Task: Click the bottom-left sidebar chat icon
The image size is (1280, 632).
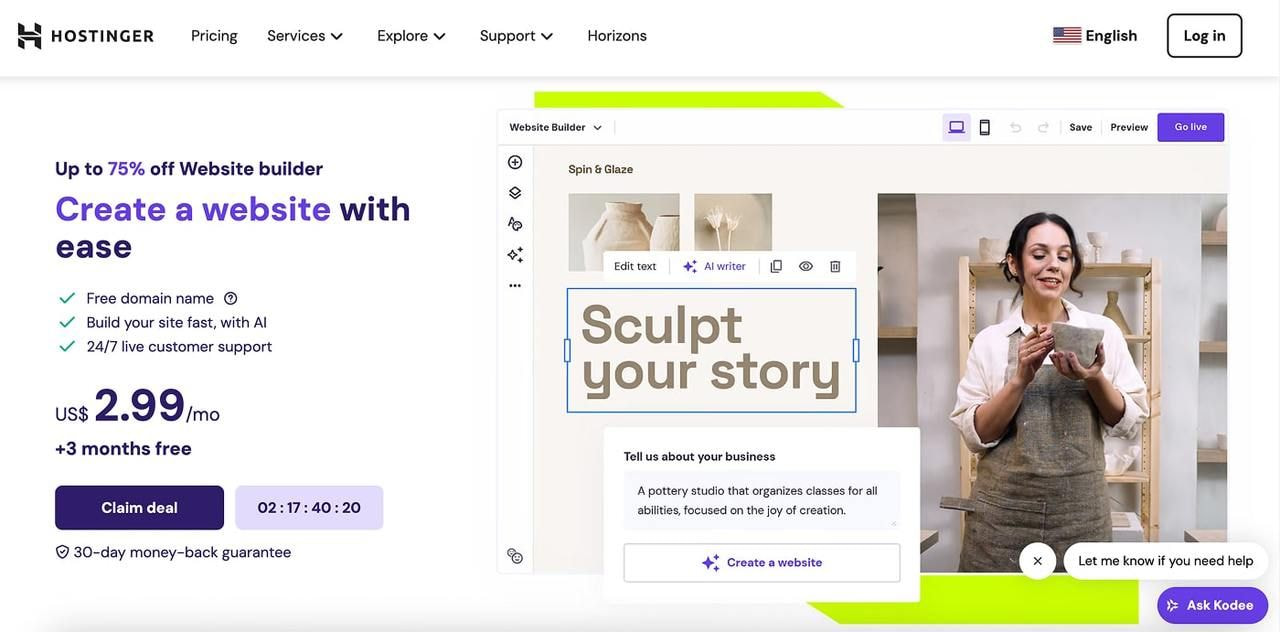Action: tap(515, 555)
